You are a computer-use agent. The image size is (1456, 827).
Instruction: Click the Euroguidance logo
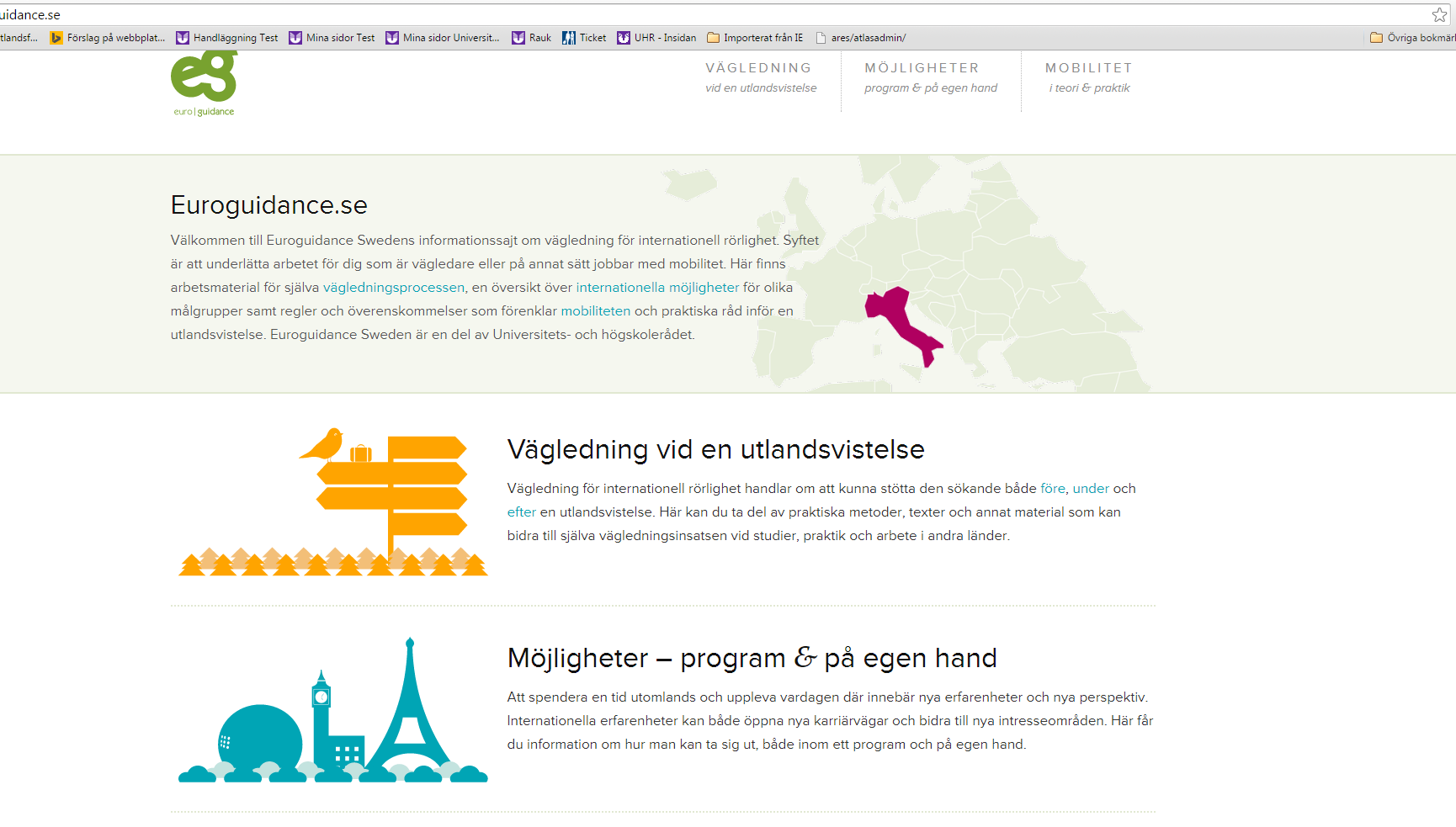point(205,82)
